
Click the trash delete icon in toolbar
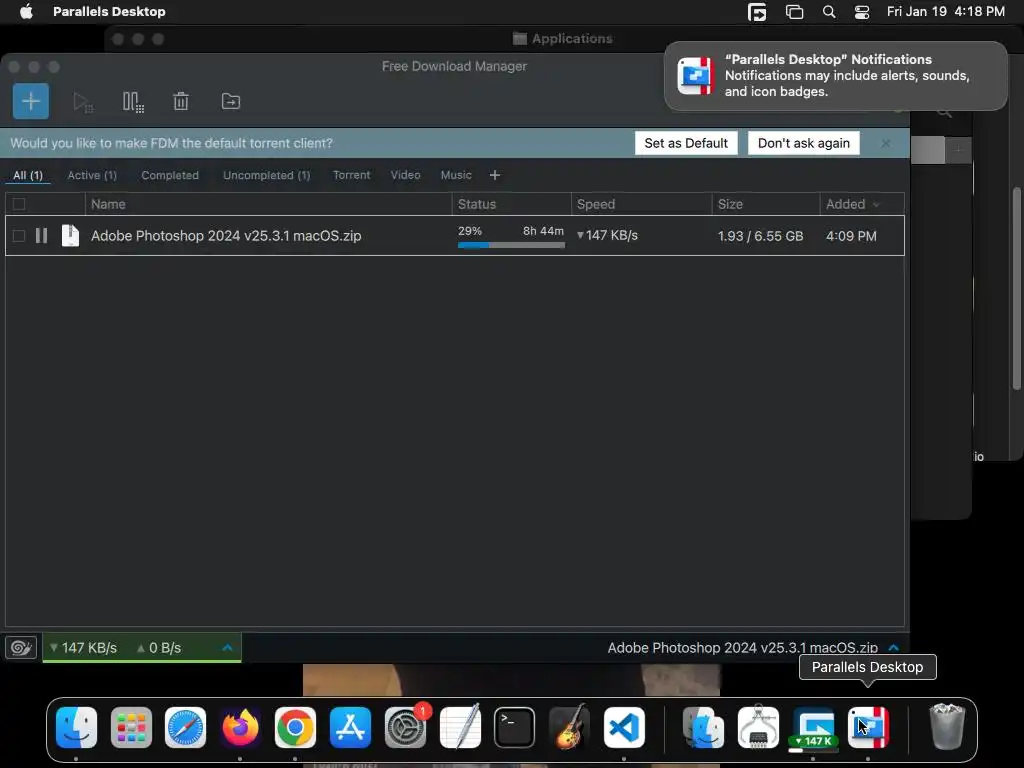181,101
